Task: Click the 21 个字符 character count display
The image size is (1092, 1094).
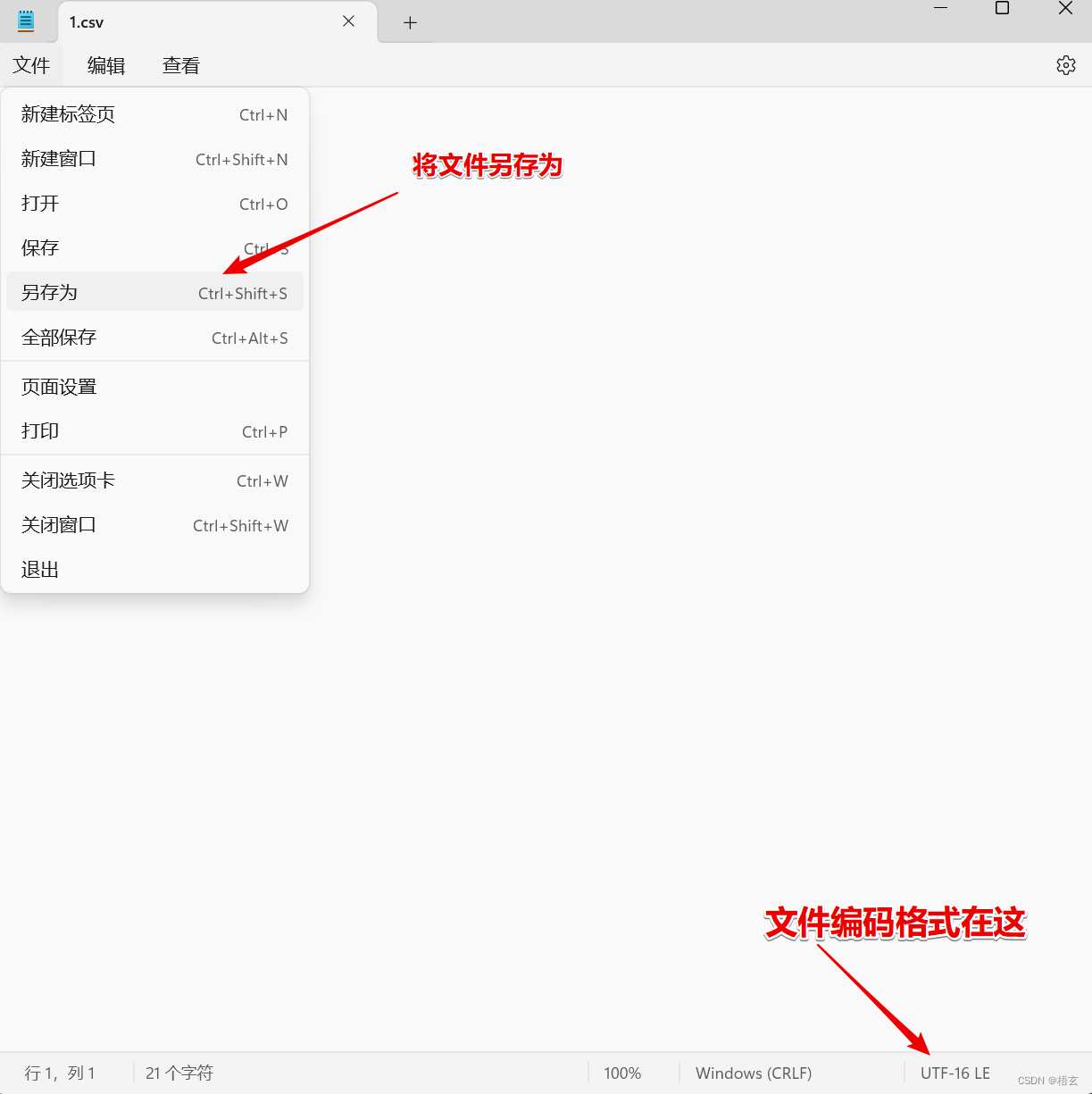Action: pos(178,1073)
